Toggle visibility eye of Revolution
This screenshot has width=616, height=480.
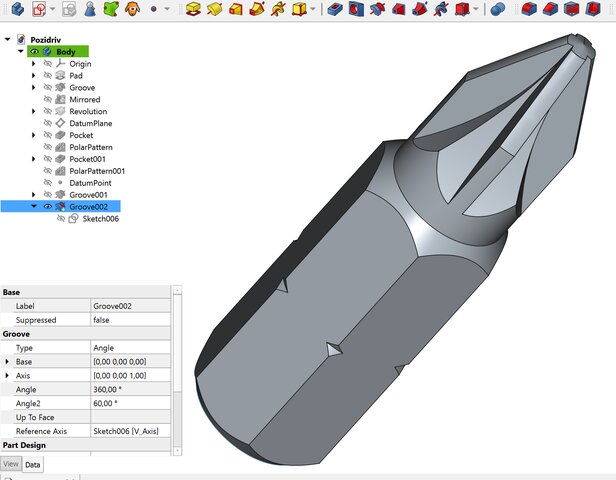tap(48, 111)
